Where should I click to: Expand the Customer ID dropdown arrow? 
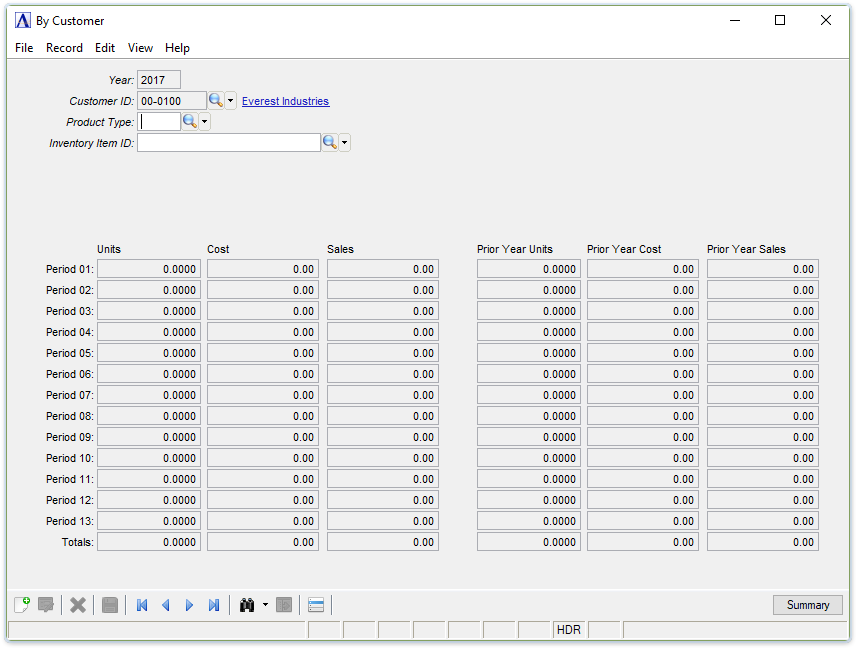[231, 101]
